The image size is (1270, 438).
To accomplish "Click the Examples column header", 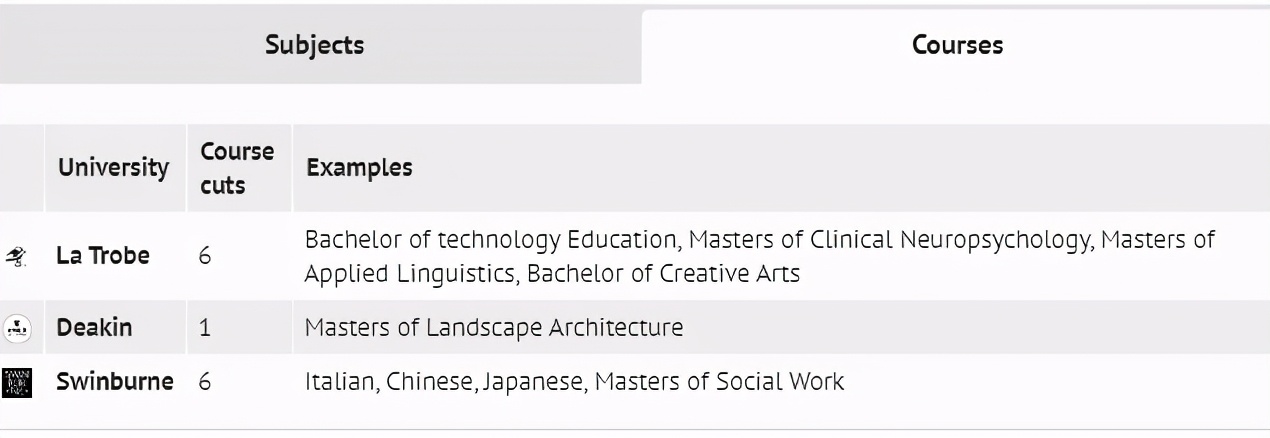I will pyautogui.click(x=359, y=168).
